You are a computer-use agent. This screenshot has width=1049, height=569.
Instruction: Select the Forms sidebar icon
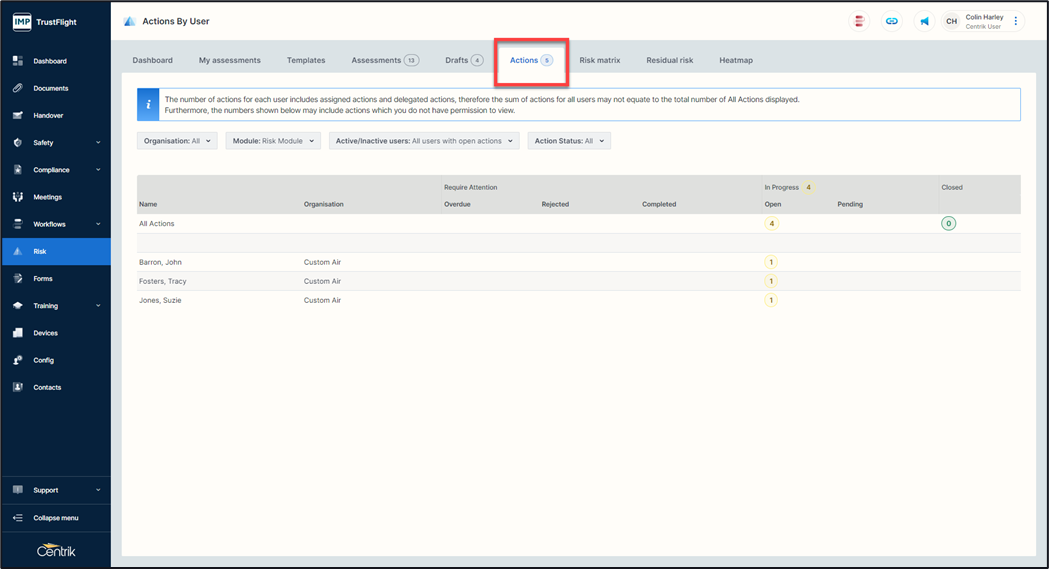(18, 279)
